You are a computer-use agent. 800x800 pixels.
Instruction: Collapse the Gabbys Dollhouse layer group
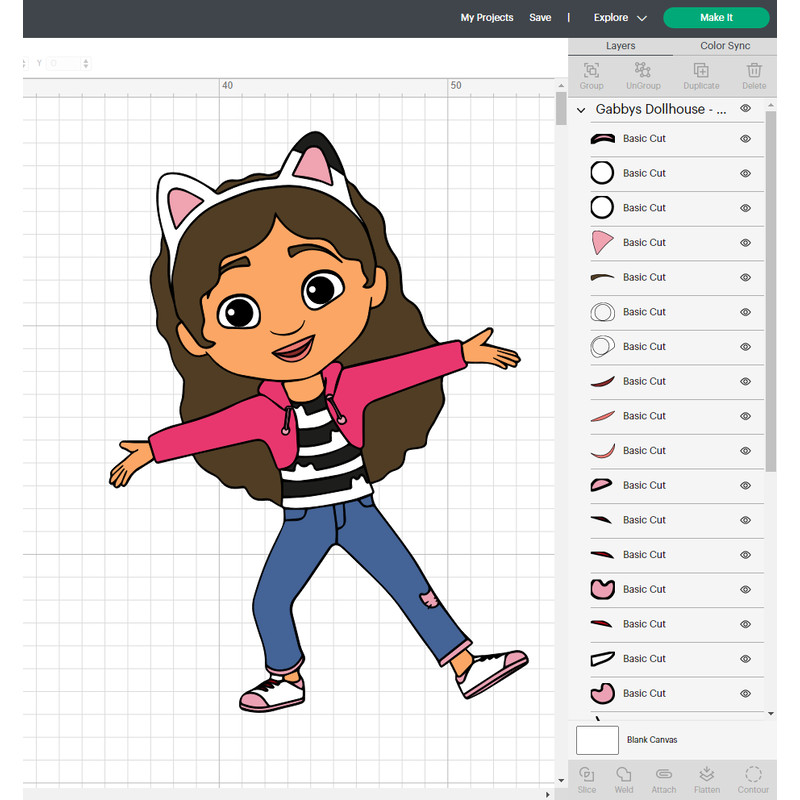pyautogui.click(x=579, y=110)
